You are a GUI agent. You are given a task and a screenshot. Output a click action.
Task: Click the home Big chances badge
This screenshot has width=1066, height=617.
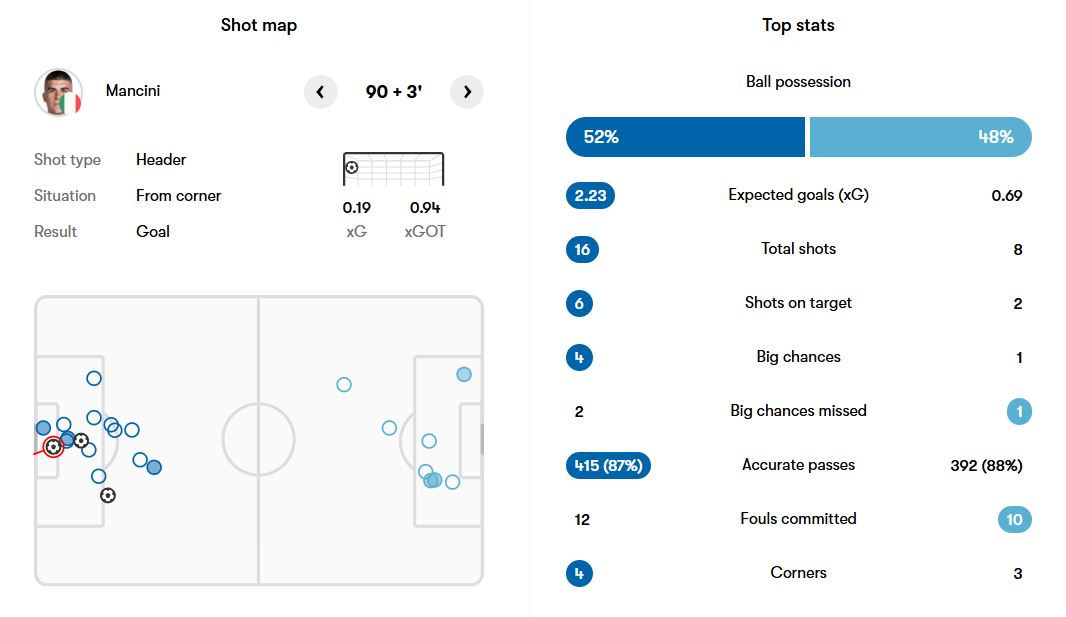click(x=579, y=357)
